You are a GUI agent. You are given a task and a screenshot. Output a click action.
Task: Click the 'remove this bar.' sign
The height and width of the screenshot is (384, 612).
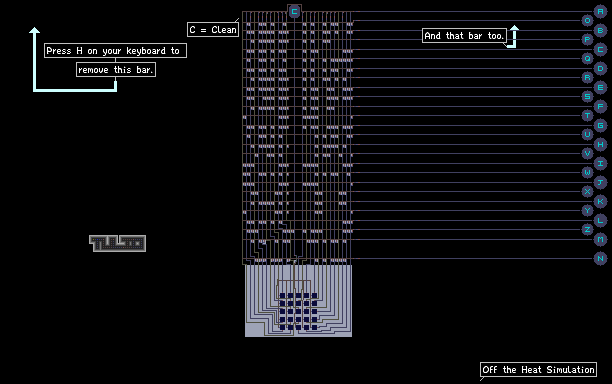pos(116,70)
